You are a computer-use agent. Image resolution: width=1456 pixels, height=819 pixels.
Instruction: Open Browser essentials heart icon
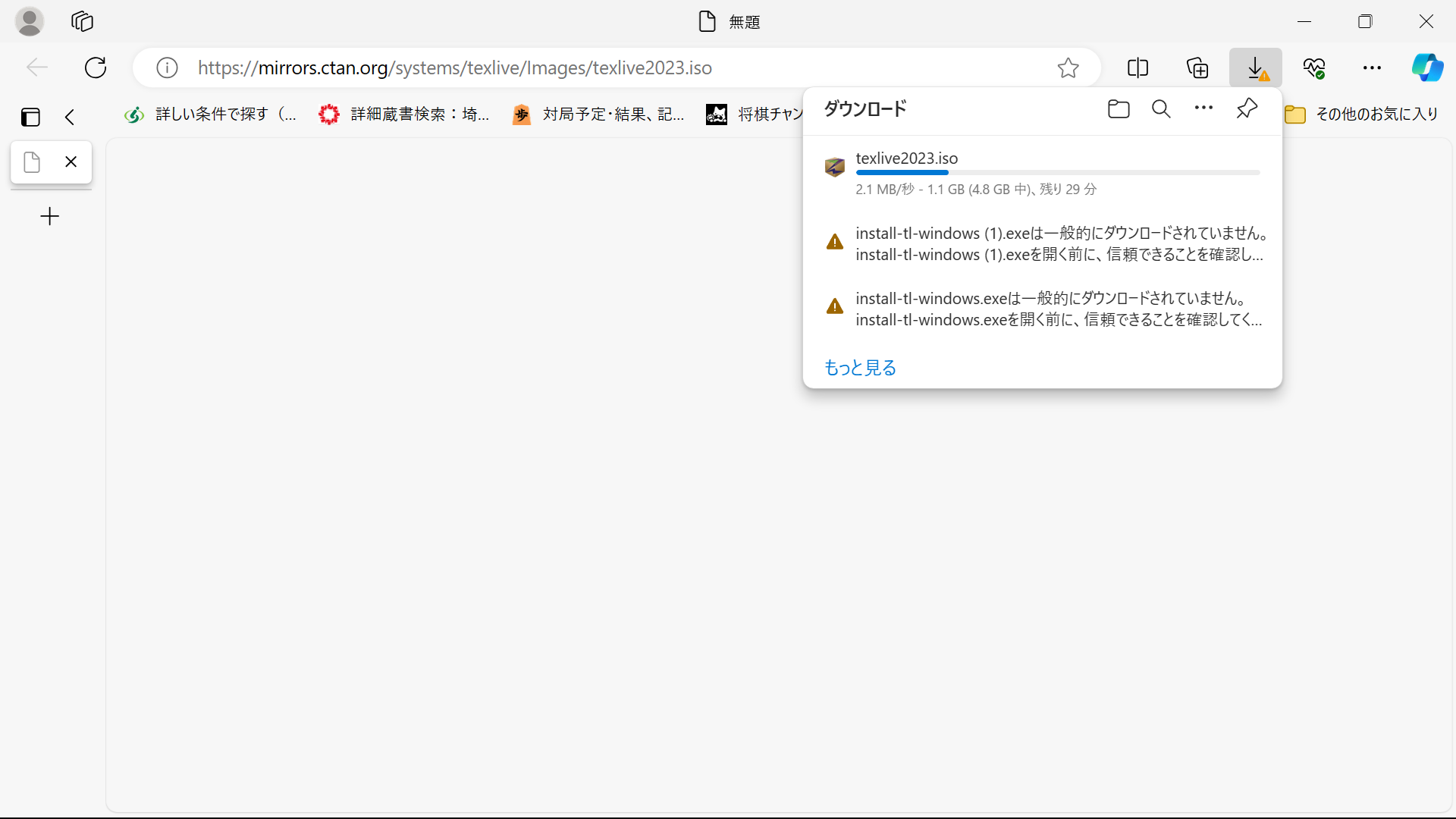pyautogui.click(x=1314, y=67)
